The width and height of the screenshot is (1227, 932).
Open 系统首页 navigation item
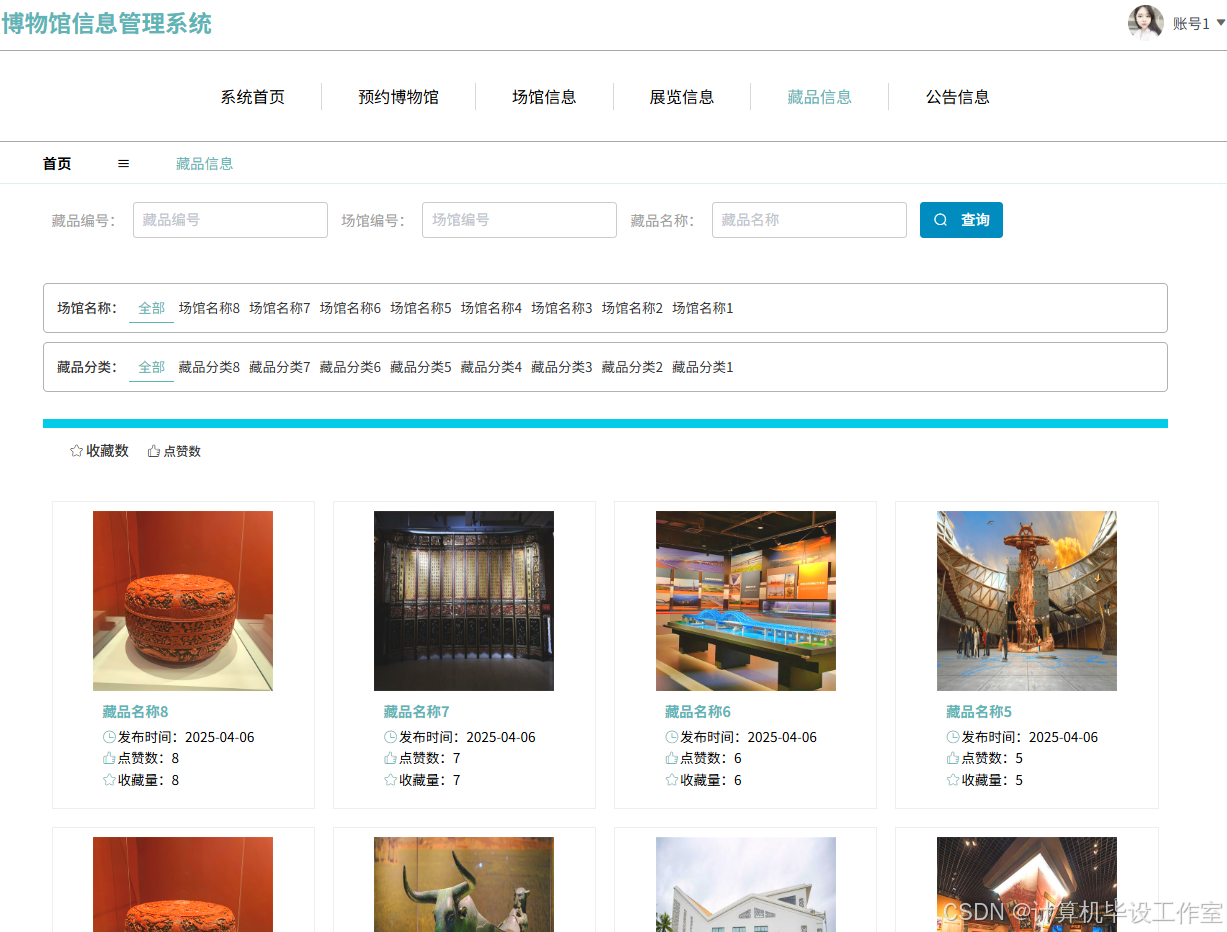tap(253, 97)
